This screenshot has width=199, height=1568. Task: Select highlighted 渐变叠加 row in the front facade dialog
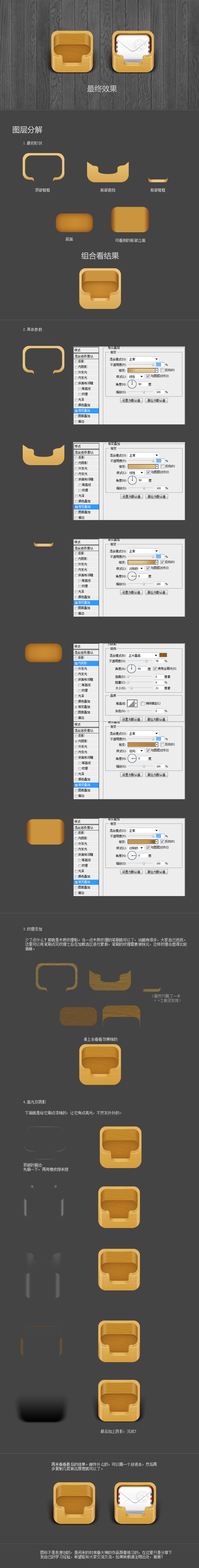pos(86,882)
